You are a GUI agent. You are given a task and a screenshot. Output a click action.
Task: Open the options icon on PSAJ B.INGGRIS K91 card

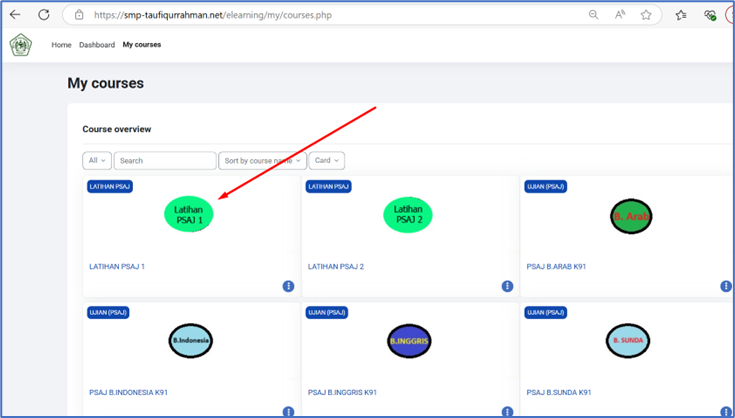coord(507,411)
